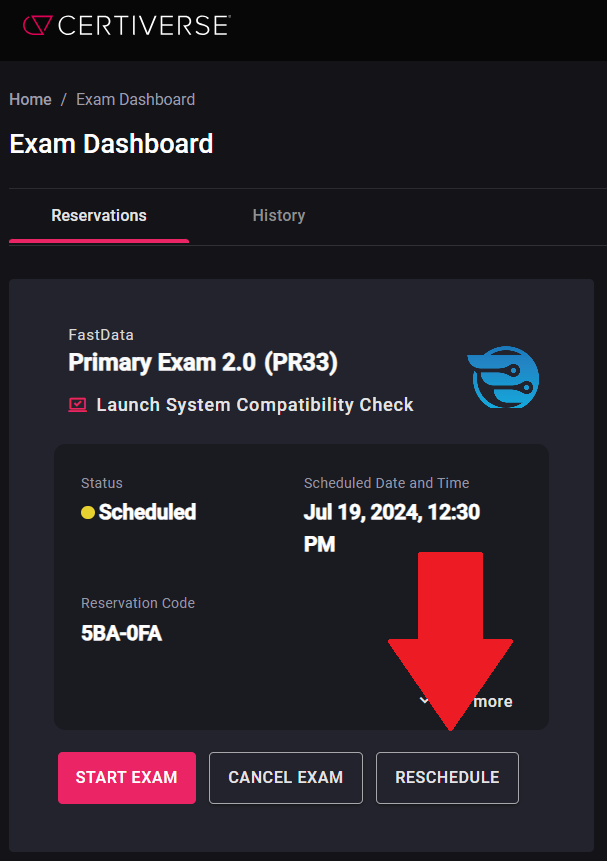The width and height of the screenshot is (607, 861).
Task: Click the Certiverse logo mark icon
Action: click(x=37, y=25)
